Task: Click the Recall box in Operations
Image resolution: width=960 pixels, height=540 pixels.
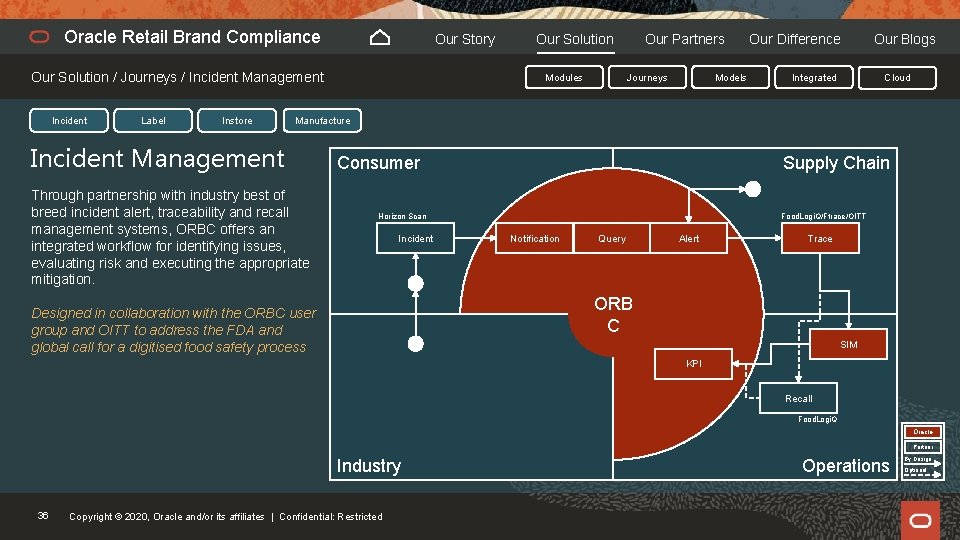Action: click(798, 399)
